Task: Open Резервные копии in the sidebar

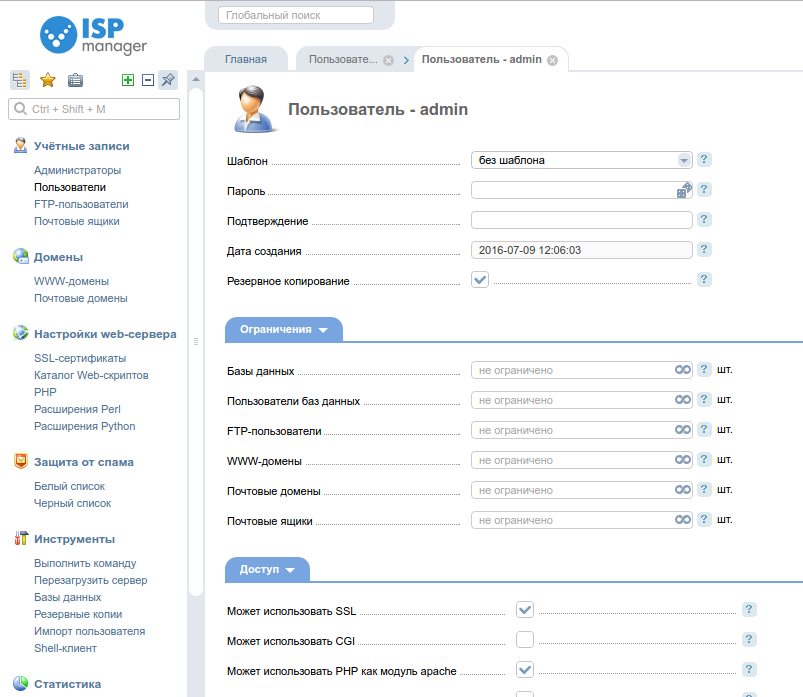Action: 78,614
